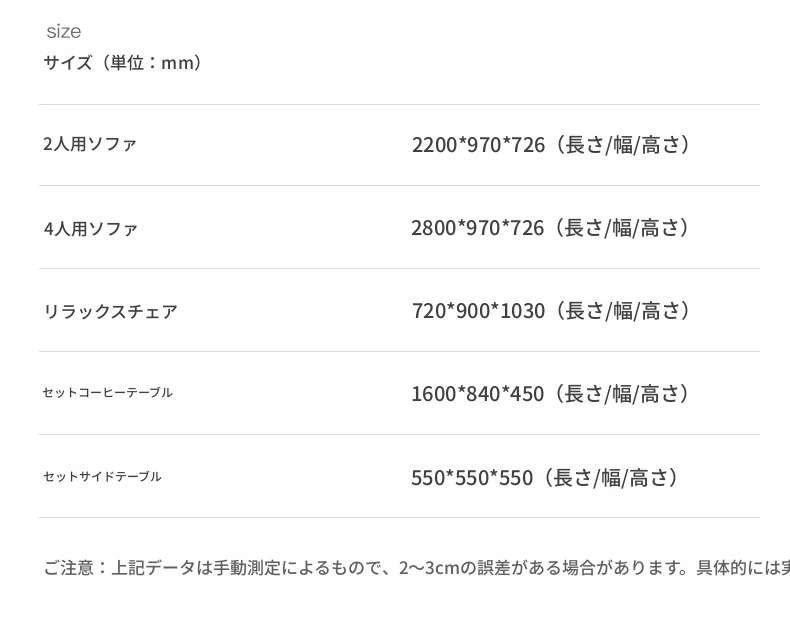Click the 2人用ソファ row label

(x=90, y=144)
